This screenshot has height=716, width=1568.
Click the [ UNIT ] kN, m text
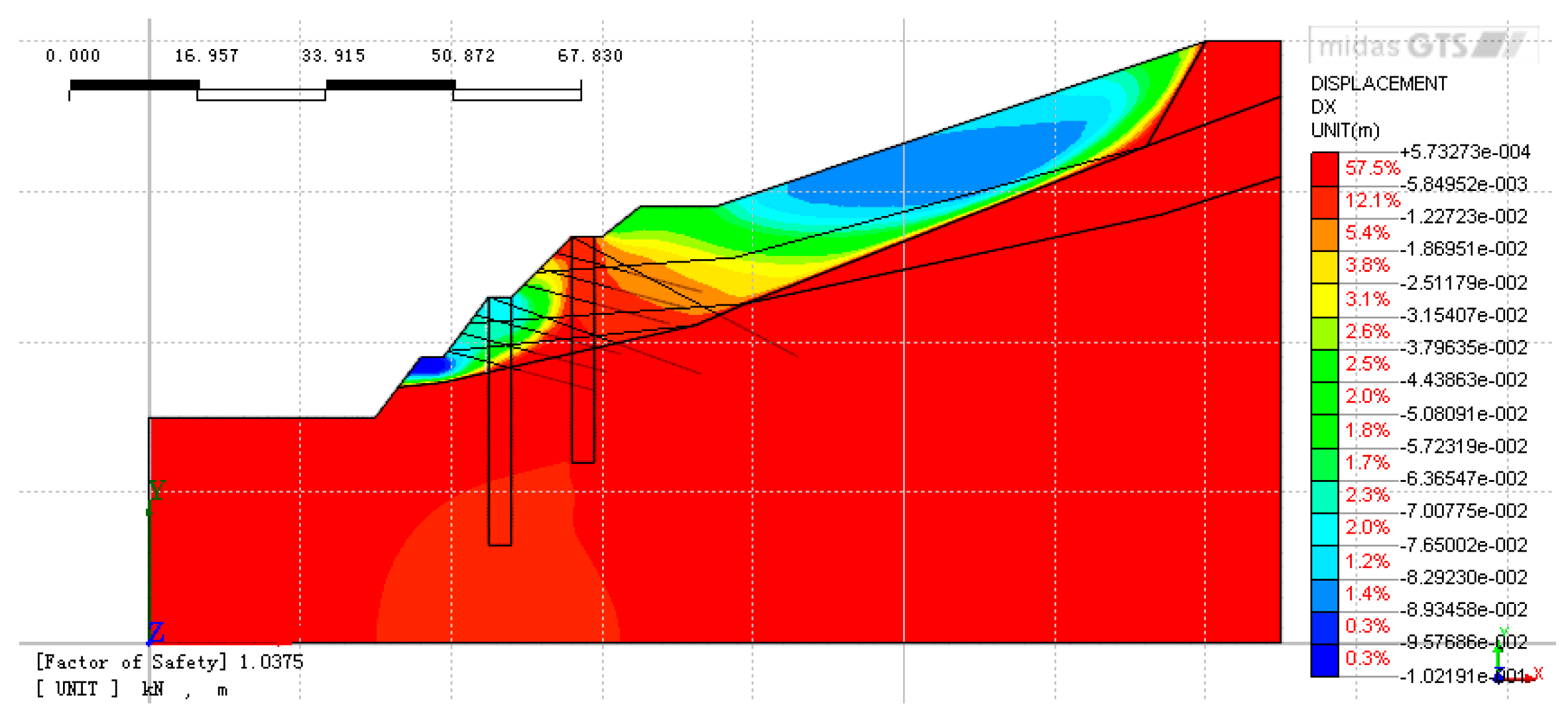(x=131, y=689)
